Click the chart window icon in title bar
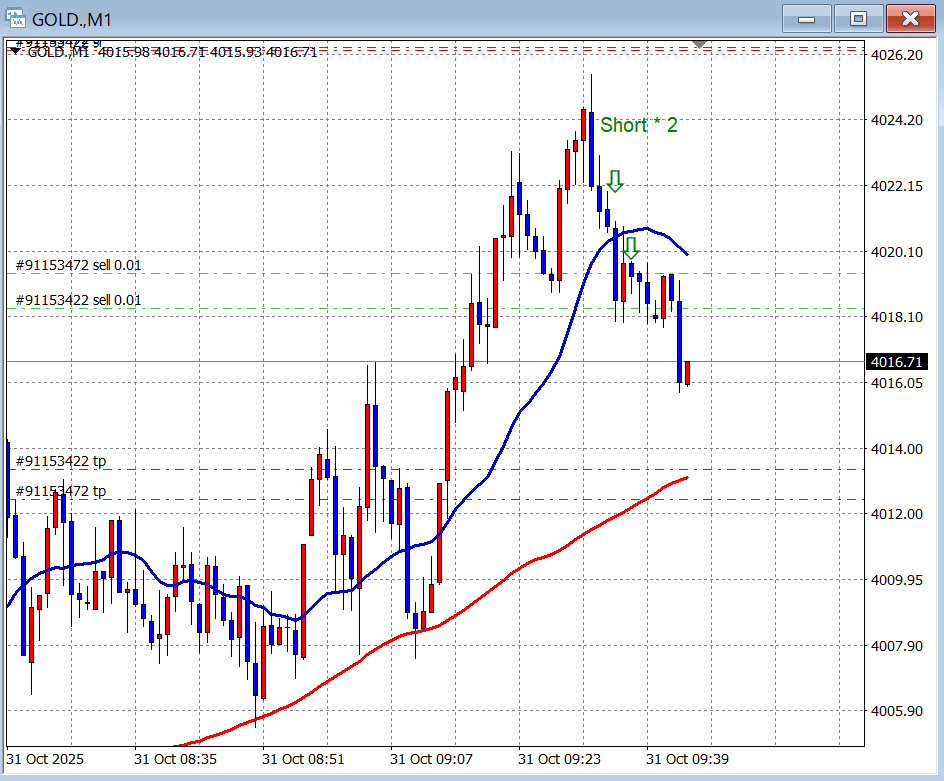Image resolution: width=944 pixels, height=781 pixels. tap(16, 19)
